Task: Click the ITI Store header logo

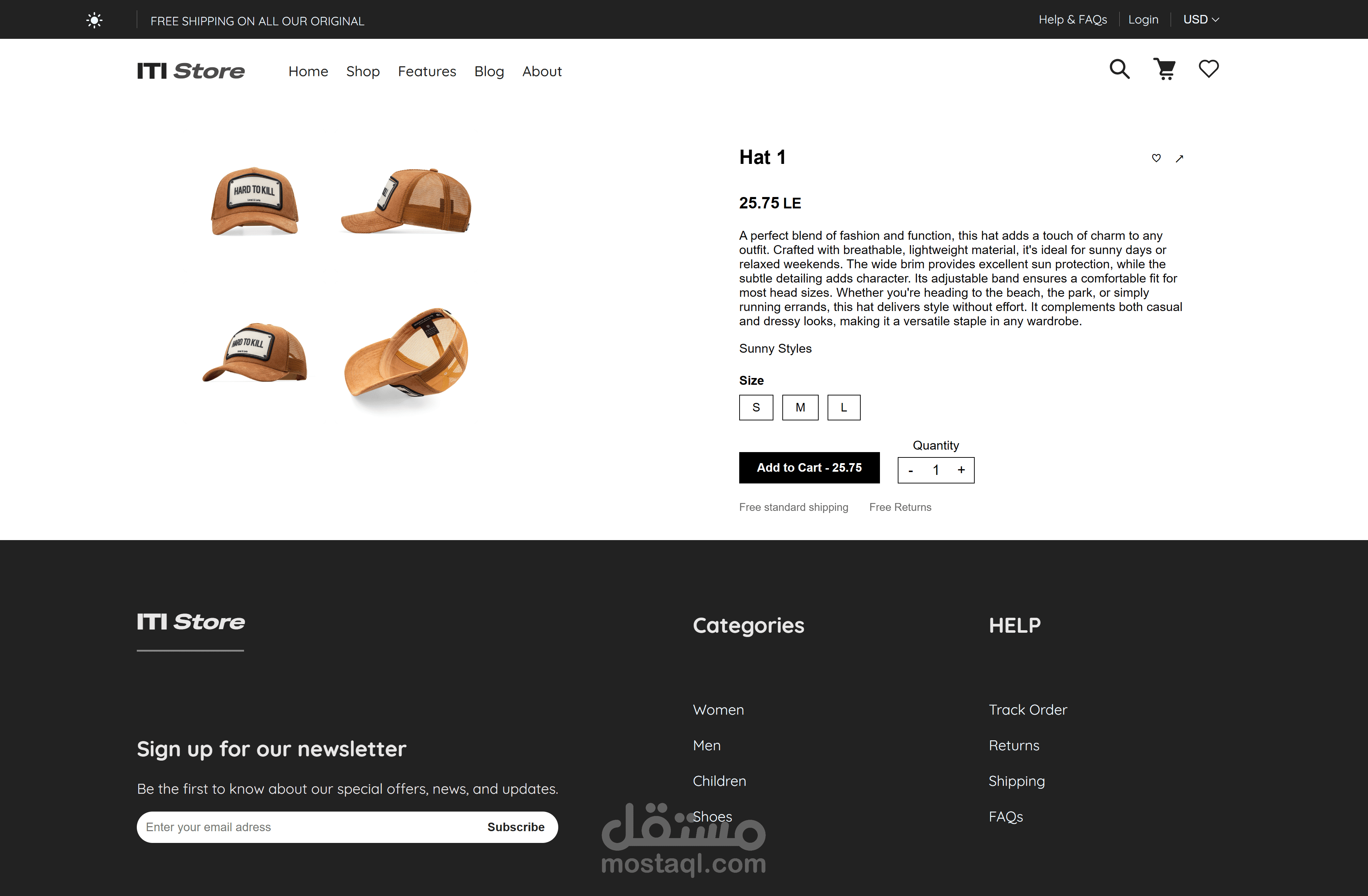Action: (191, 71)
